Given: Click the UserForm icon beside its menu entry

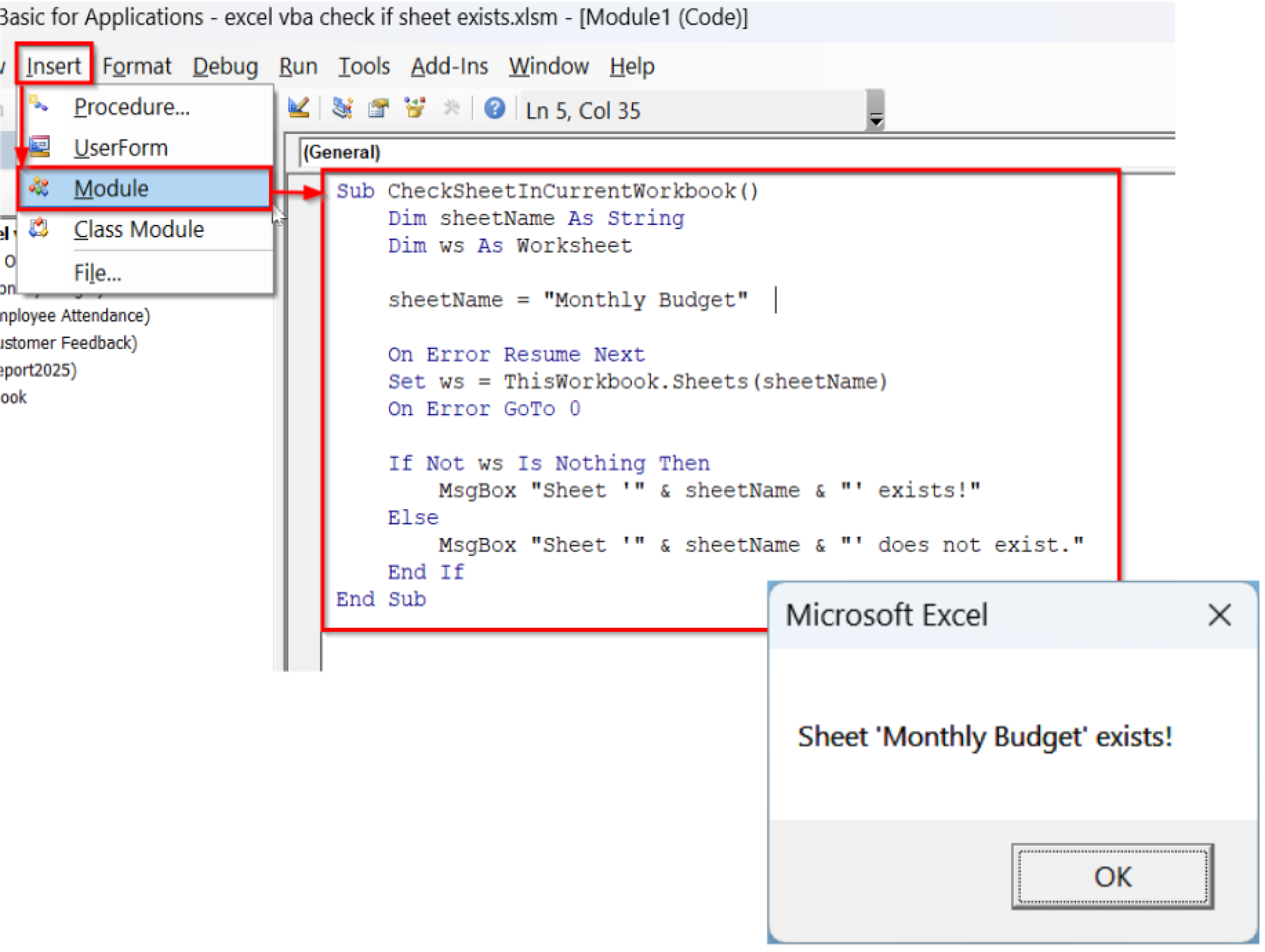Looking at the screenshot, I should [40, 147].
